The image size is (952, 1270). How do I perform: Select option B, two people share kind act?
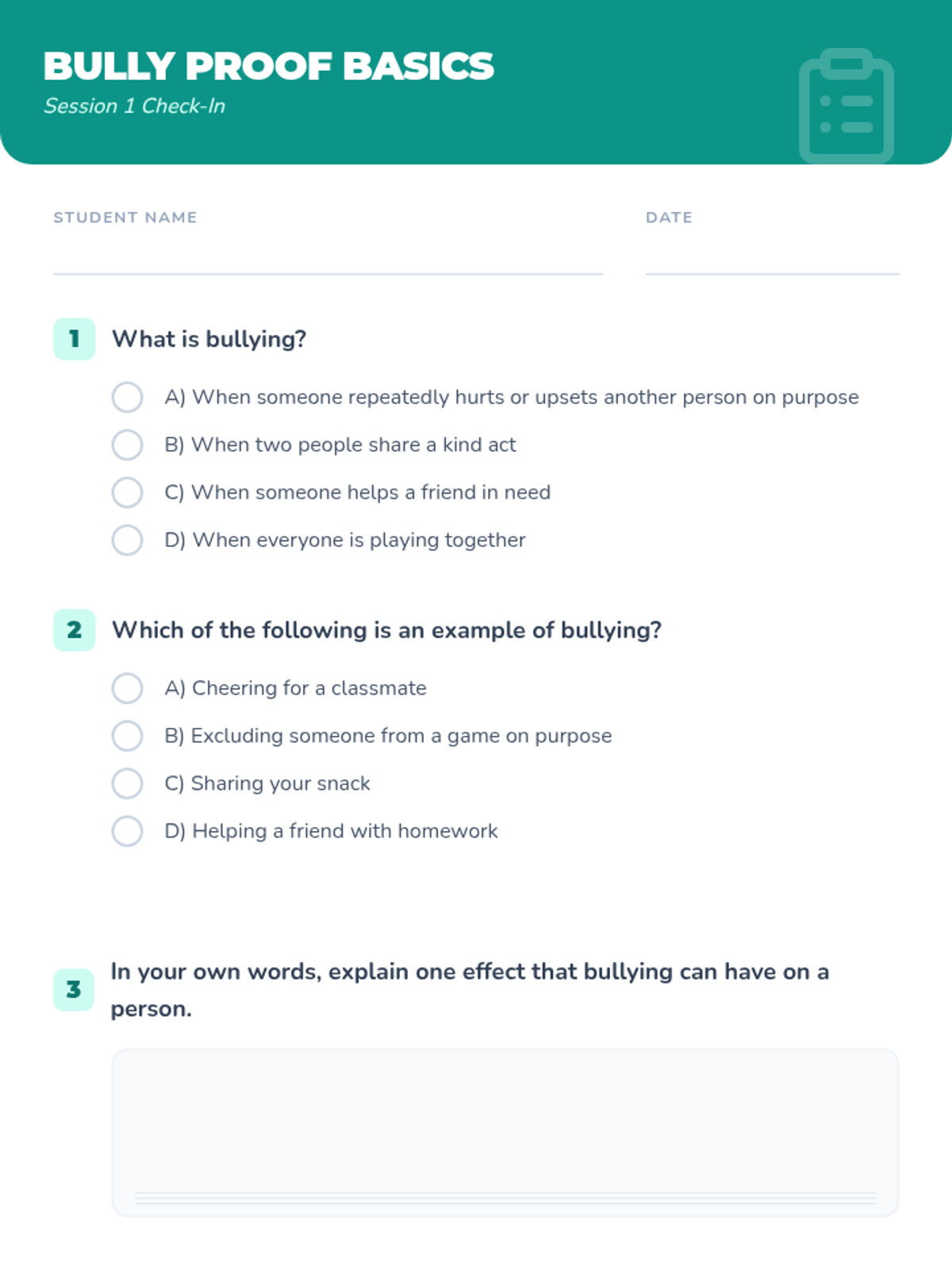pyautogui.click(x=127, y=444)
